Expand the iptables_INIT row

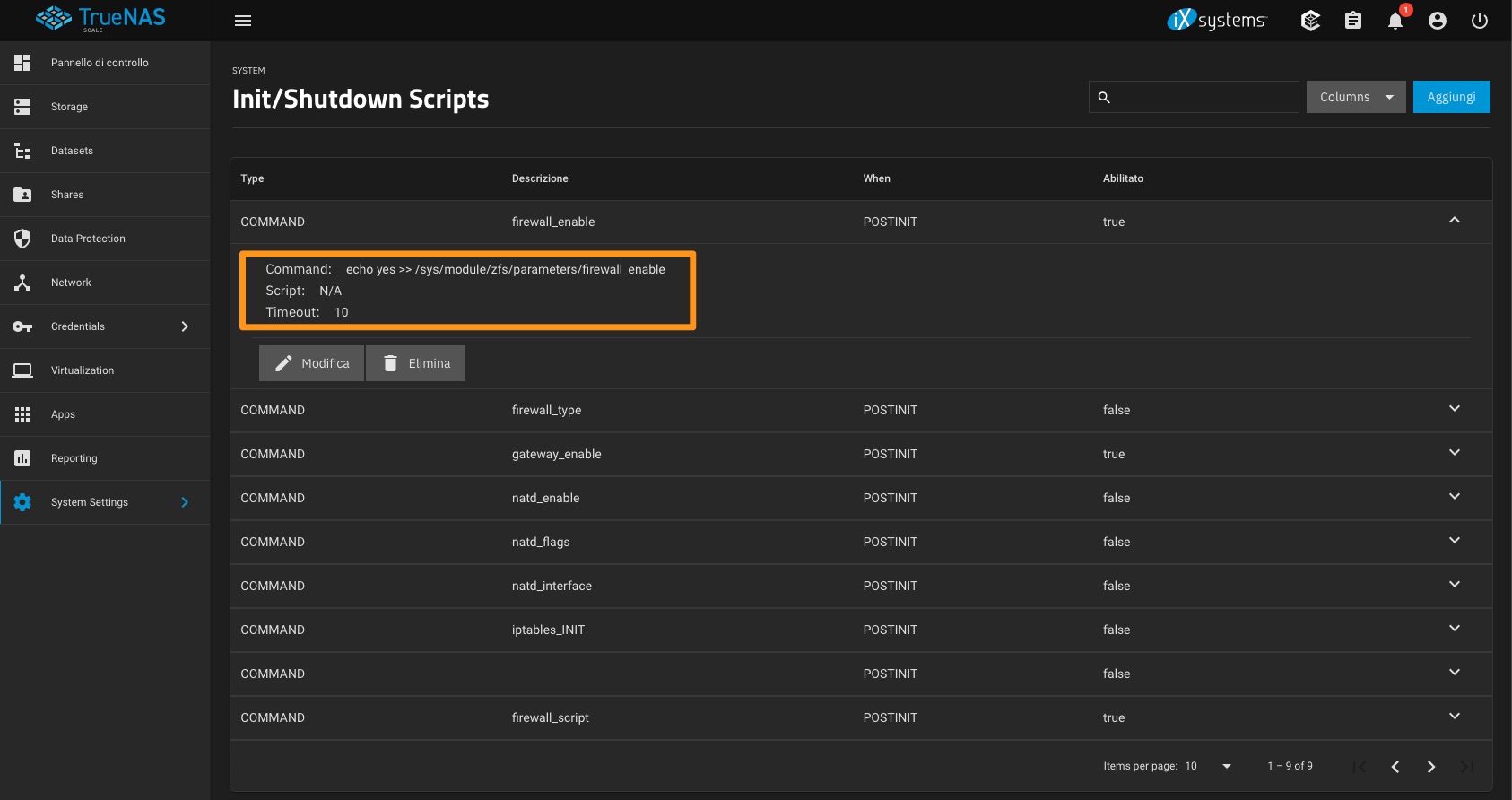[x=1455, y=629]
